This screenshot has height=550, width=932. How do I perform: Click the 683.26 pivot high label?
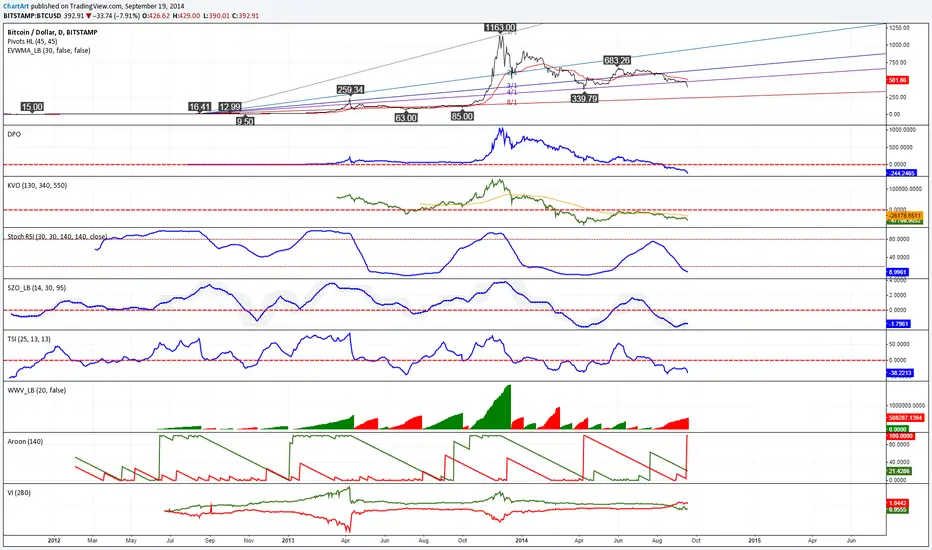(x=617, y=60)
